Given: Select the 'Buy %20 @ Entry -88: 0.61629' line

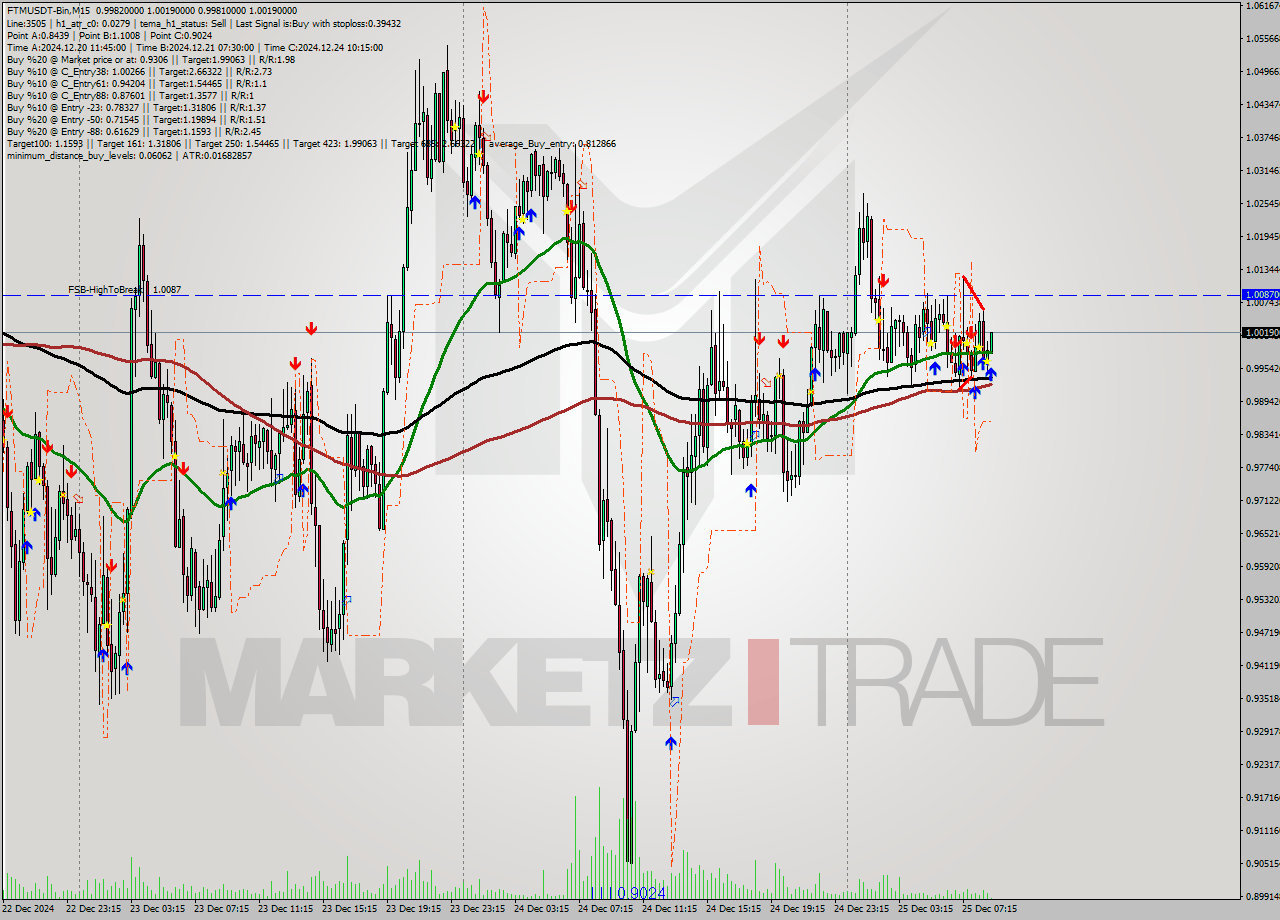Looking at the screenshot, I should coord(134,131).
